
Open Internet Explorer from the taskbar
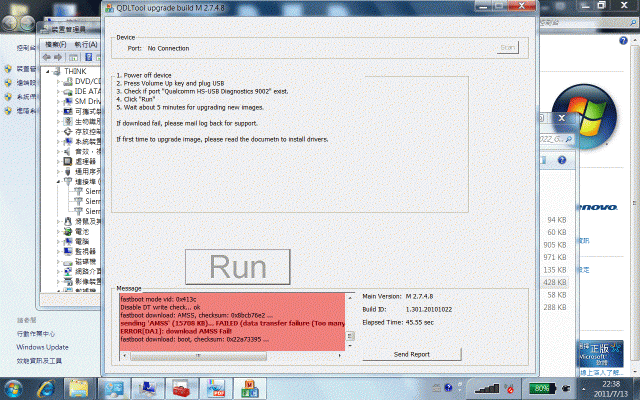(x=45, y=389)
